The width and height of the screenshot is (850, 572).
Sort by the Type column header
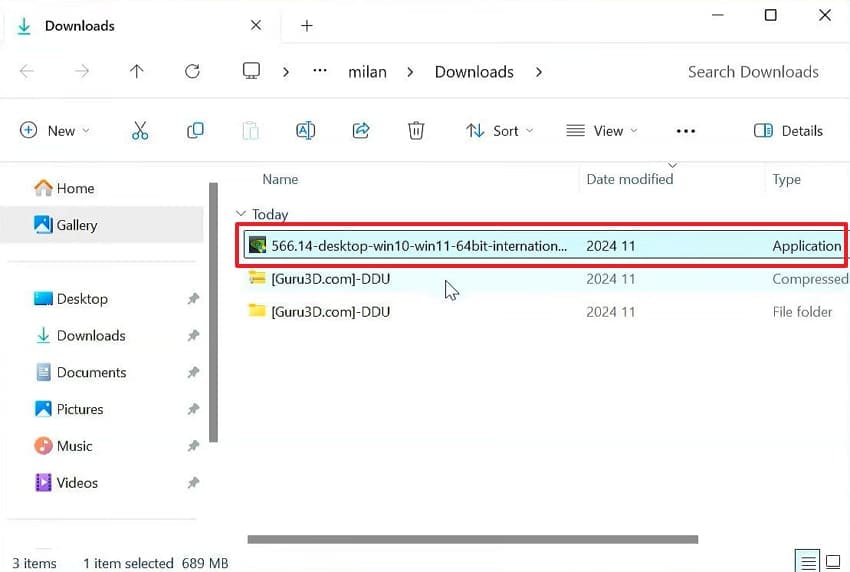point(786,179)
